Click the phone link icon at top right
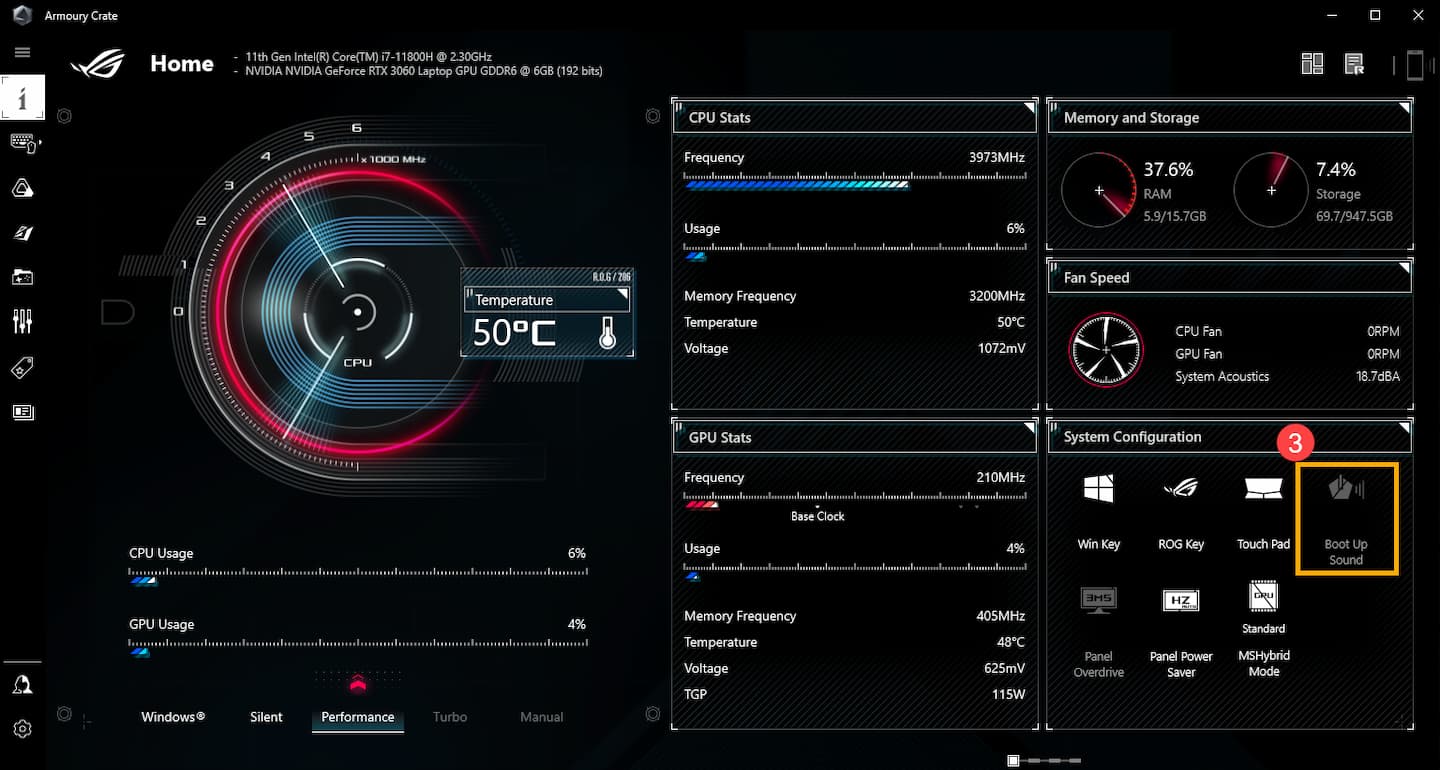This screenshot has width=1440, height=770. 1414,65
